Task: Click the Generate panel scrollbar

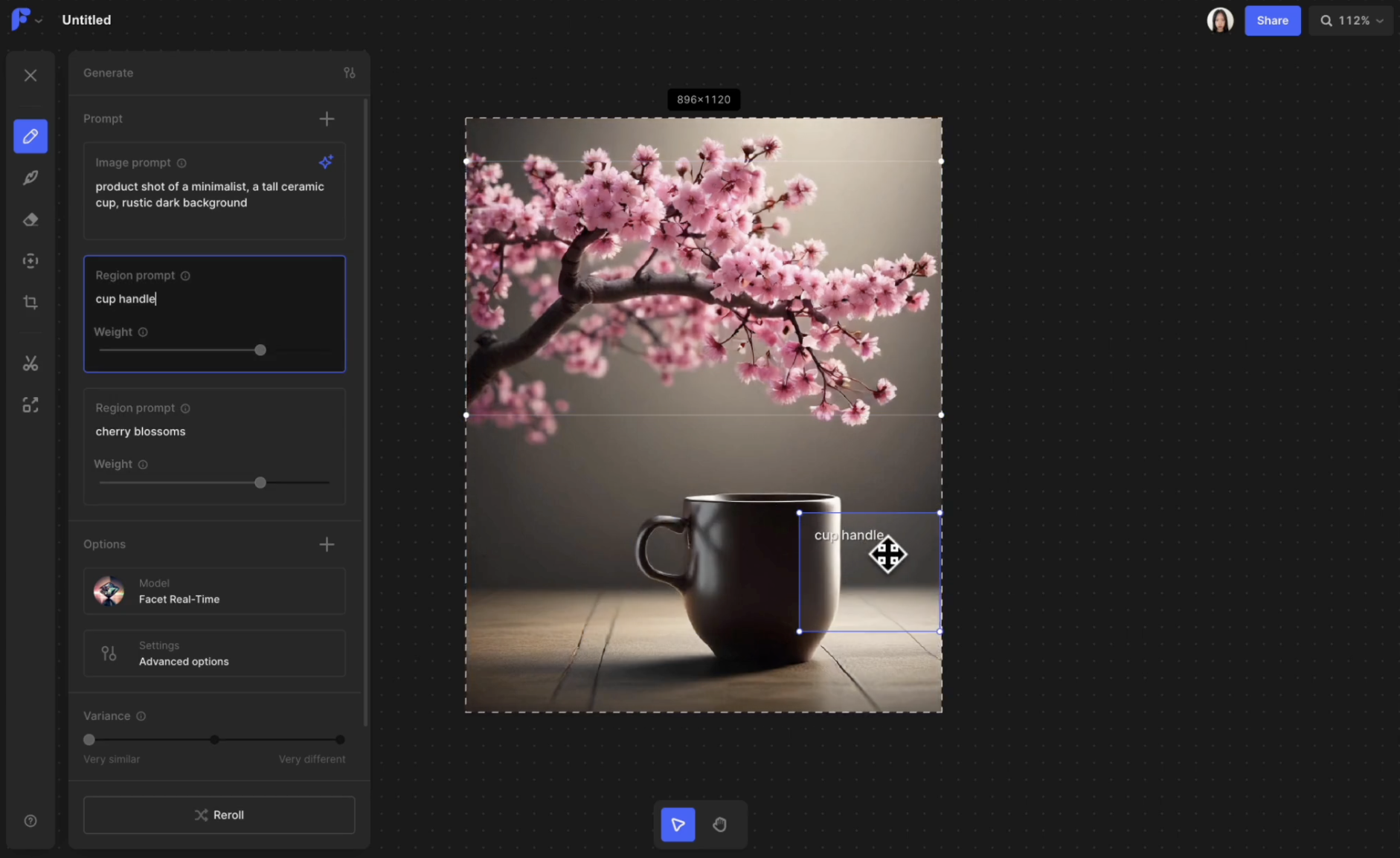Action: pyautogui.click(x=365, y=413)
